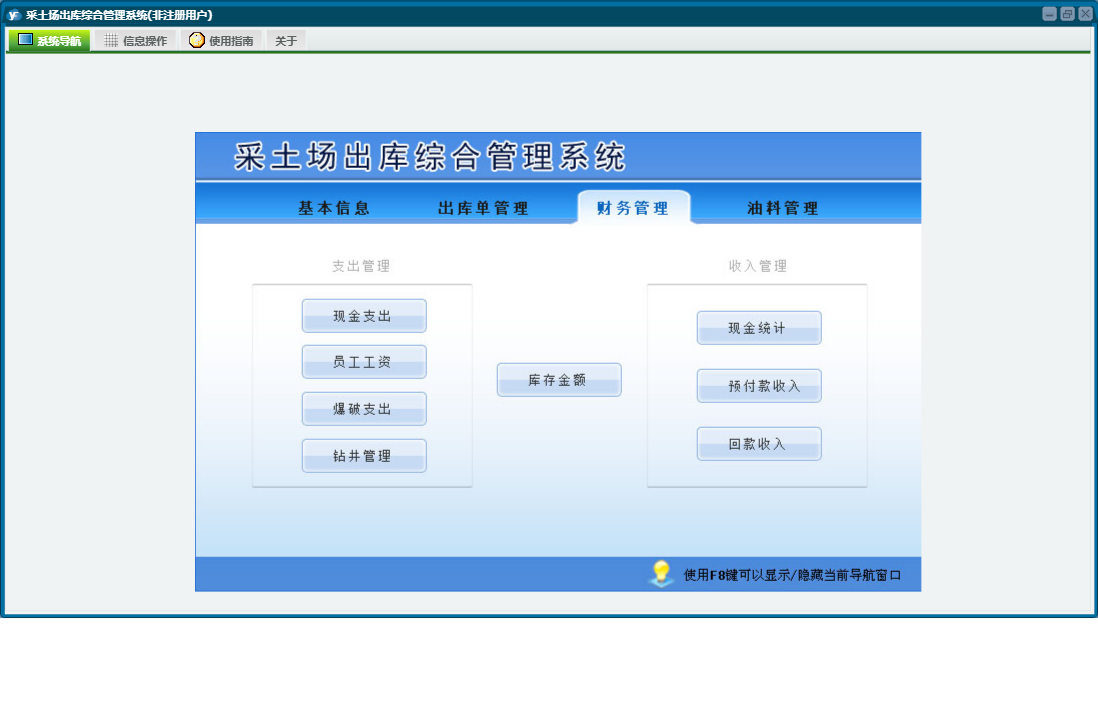The height and width of the screenshot is (716, 1098).
Task: Click the 库存金额 button
Action: (559, 380)
